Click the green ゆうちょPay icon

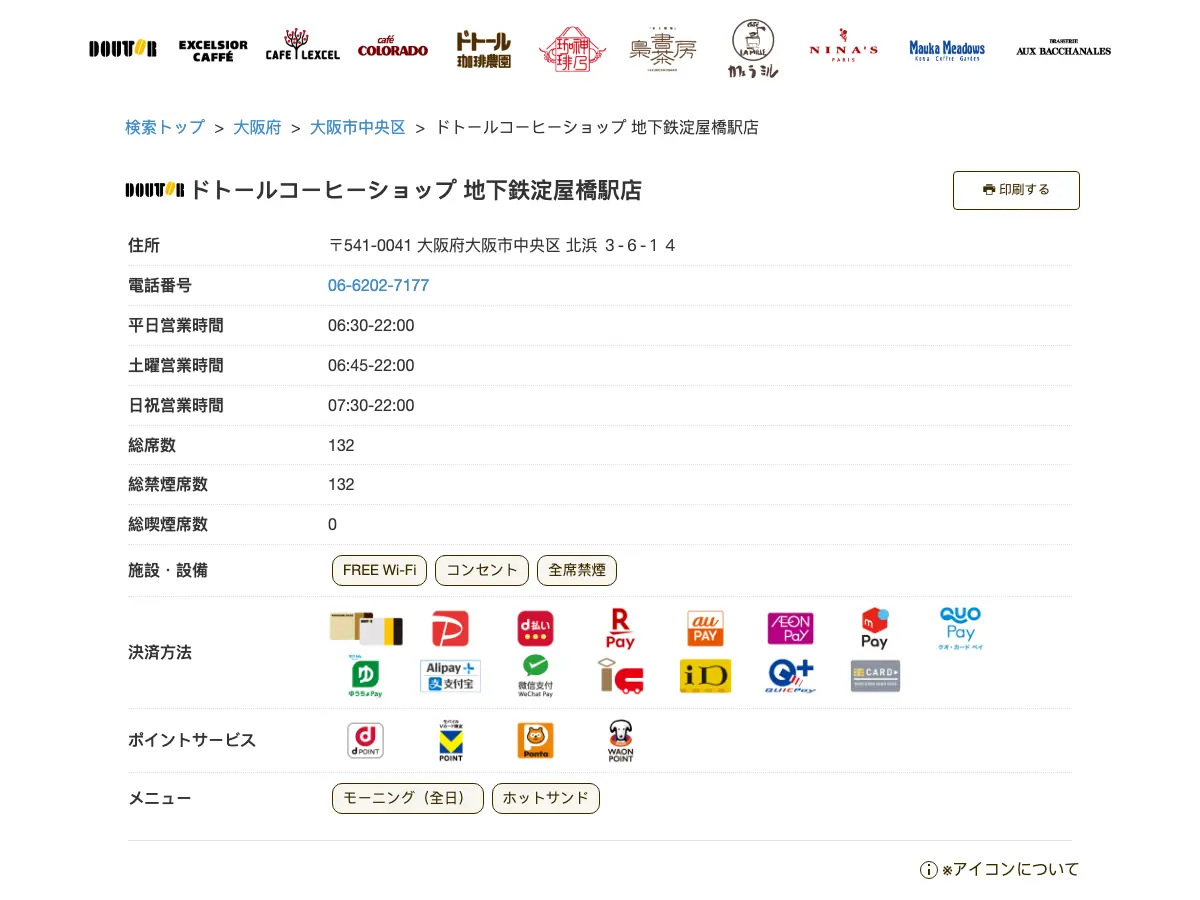click(366, 676)
